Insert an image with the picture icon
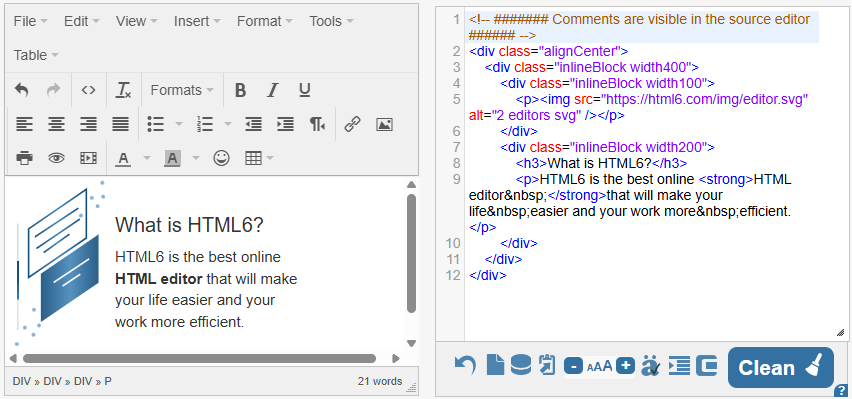The image size is (852, 399). point(384,124)
